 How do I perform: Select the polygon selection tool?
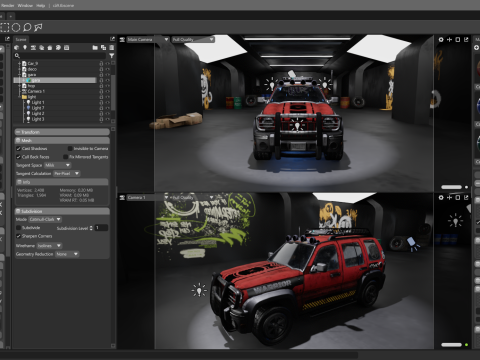(38, 27)
